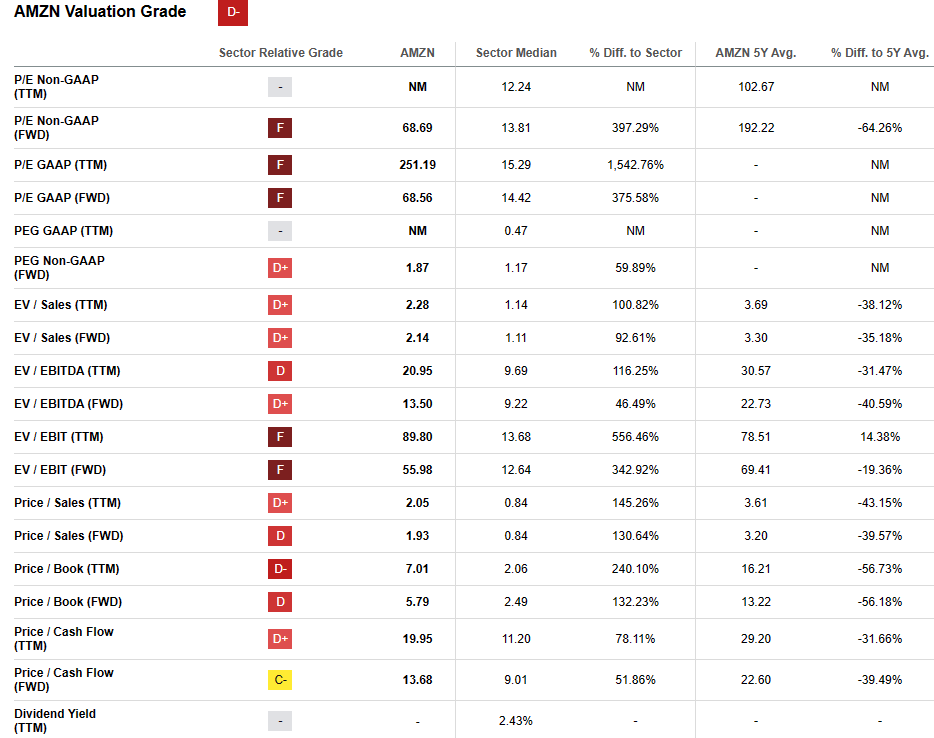Select the D grade badge for Price / Sales (FWD)

280,536
